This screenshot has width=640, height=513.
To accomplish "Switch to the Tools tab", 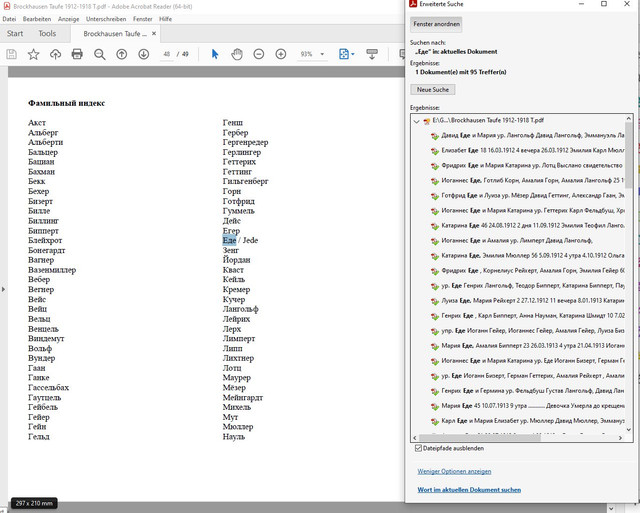I will point(47,33).
